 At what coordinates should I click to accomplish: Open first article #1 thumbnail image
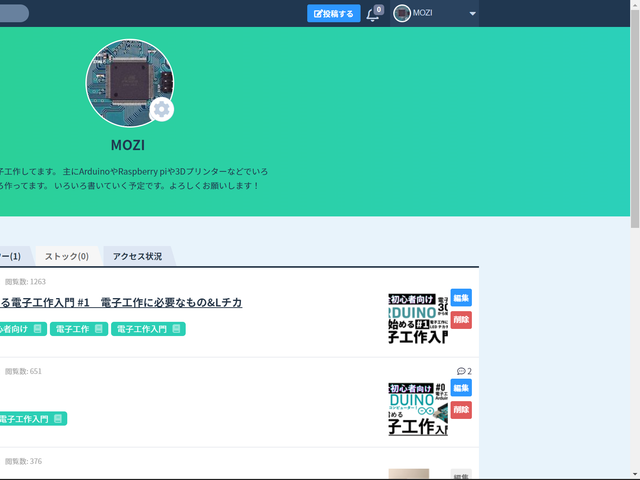[418, 318]
